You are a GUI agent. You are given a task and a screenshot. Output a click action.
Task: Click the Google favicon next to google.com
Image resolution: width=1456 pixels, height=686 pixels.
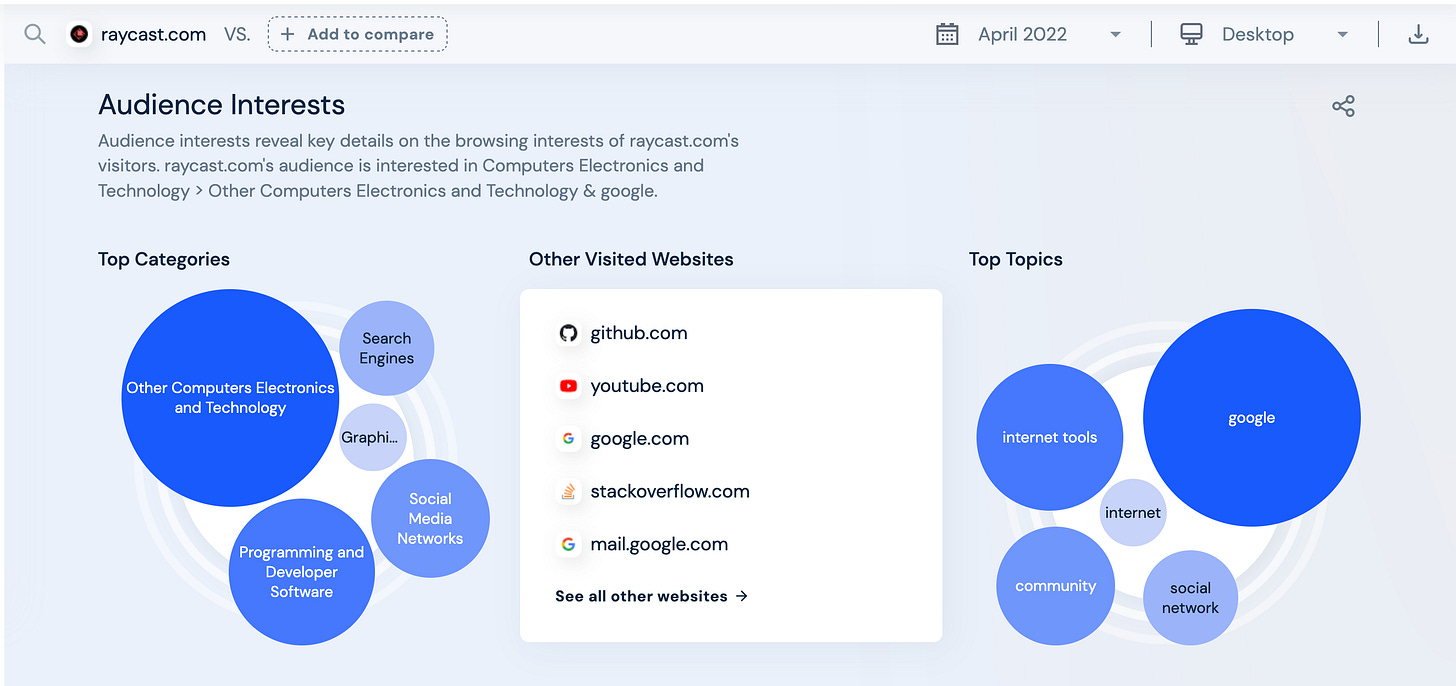(x=569, y=439)
